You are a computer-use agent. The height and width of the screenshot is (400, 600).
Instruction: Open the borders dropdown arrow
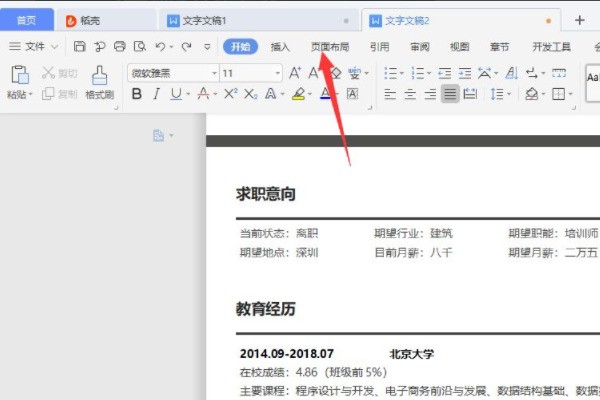click(570, 94)
